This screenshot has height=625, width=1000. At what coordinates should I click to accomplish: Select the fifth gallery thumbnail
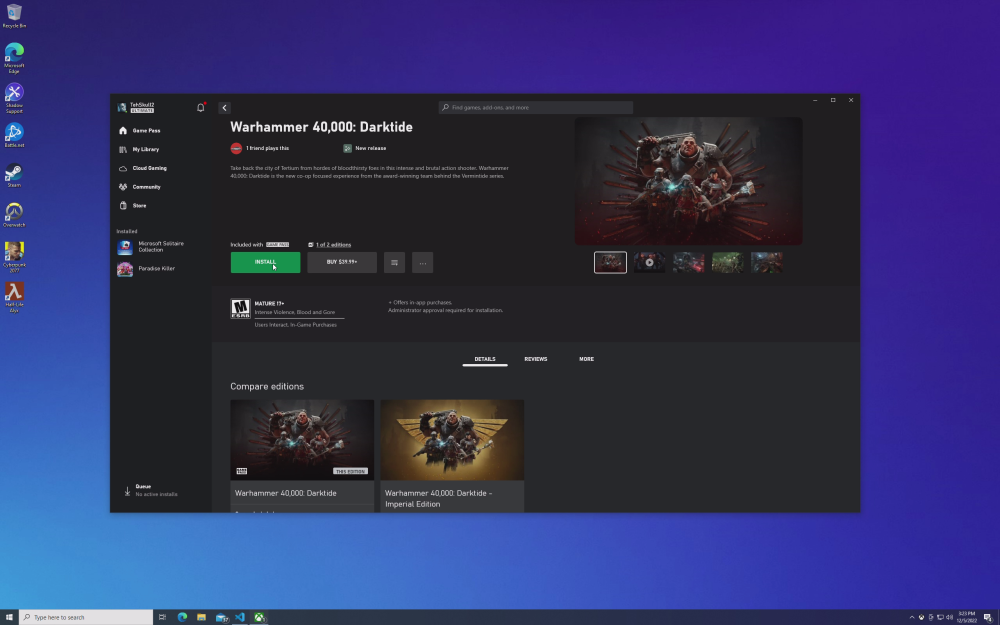pyautogui.click(x=767, y=262)
